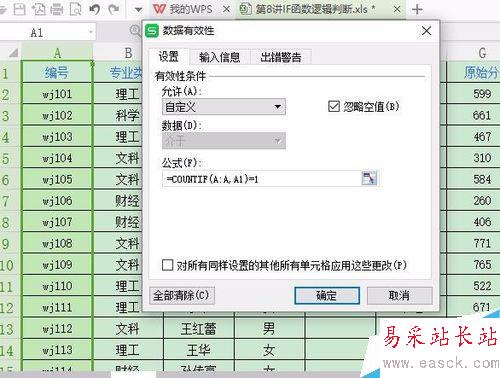This screenshot has width=500, height=378.
Task: Select cell containing 王华
Action: point(199,350)
